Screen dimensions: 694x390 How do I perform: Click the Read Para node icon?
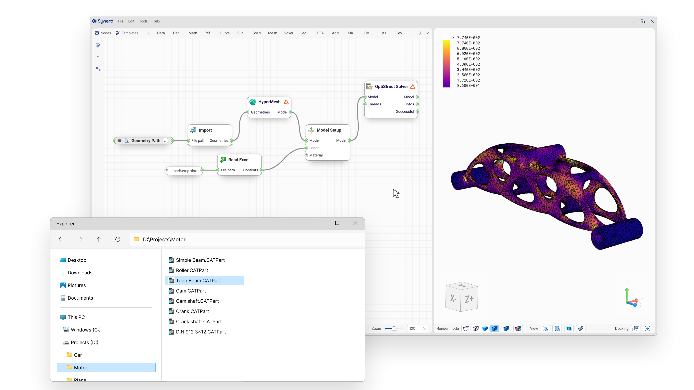click(x=223, y=159)
